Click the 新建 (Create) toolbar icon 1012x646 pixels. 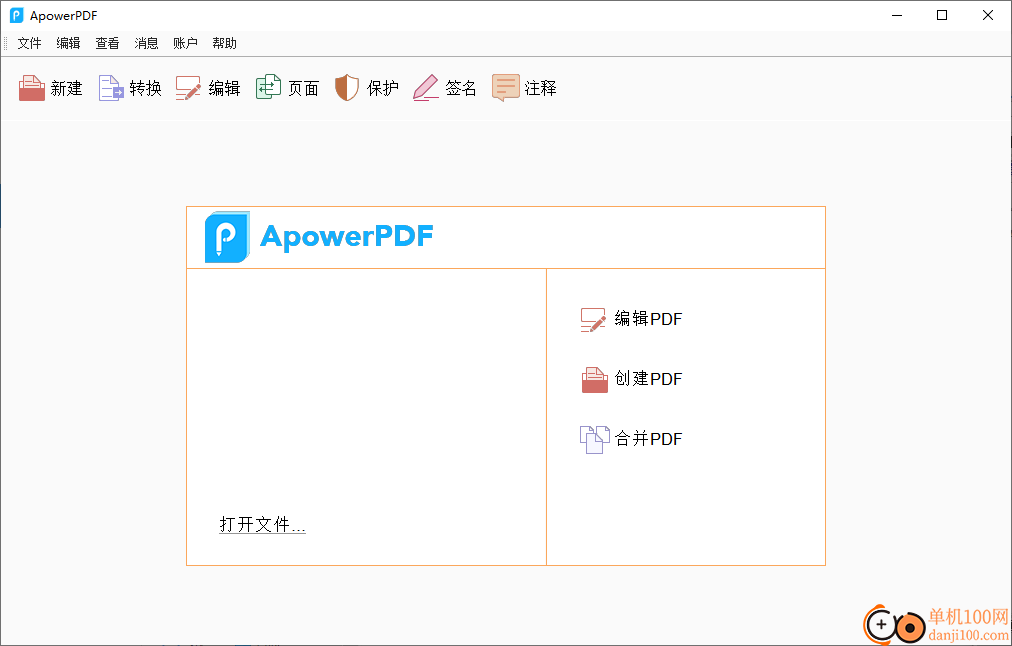[32, 88]
